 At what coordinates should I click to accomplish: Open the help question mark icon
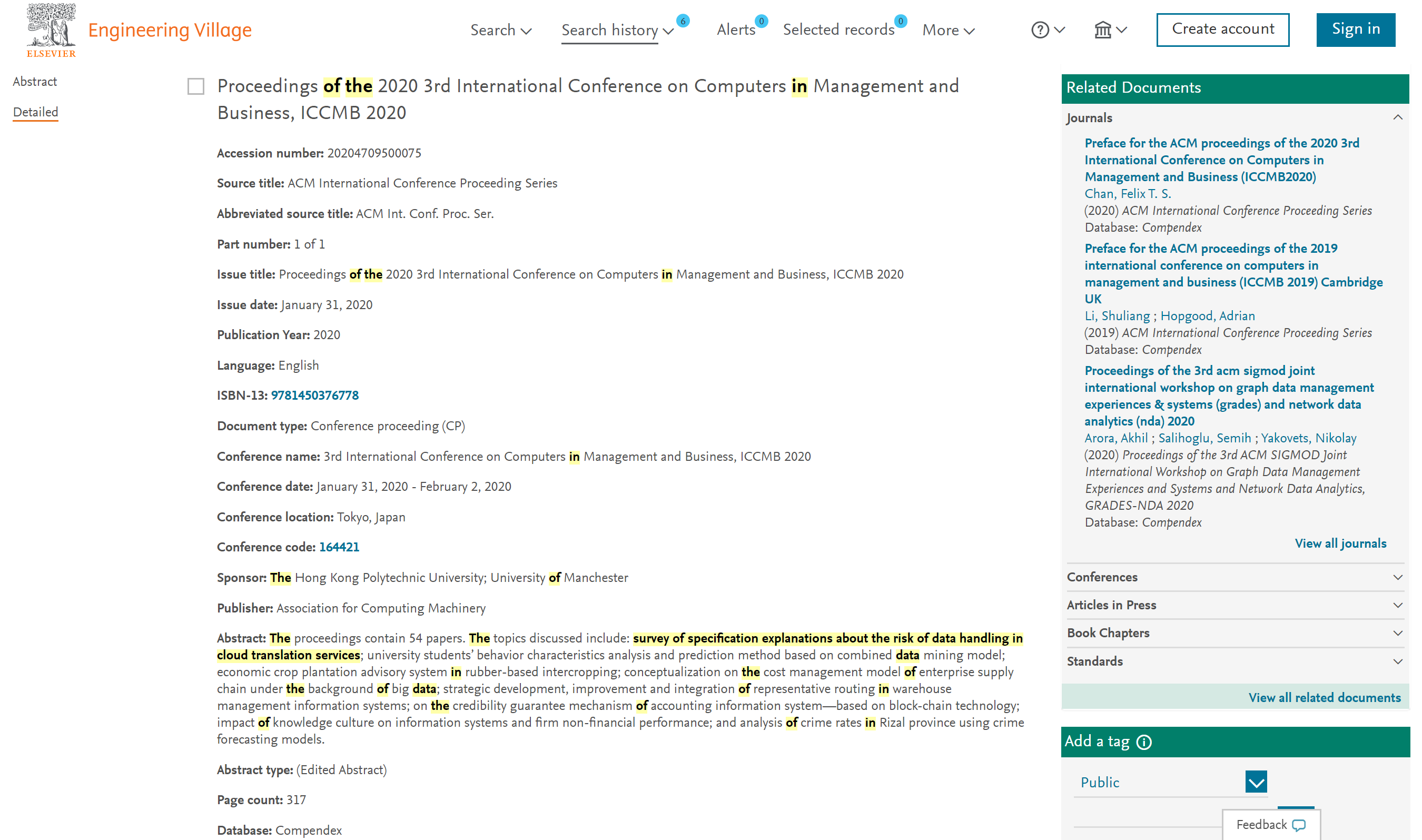click(1040, 30)
